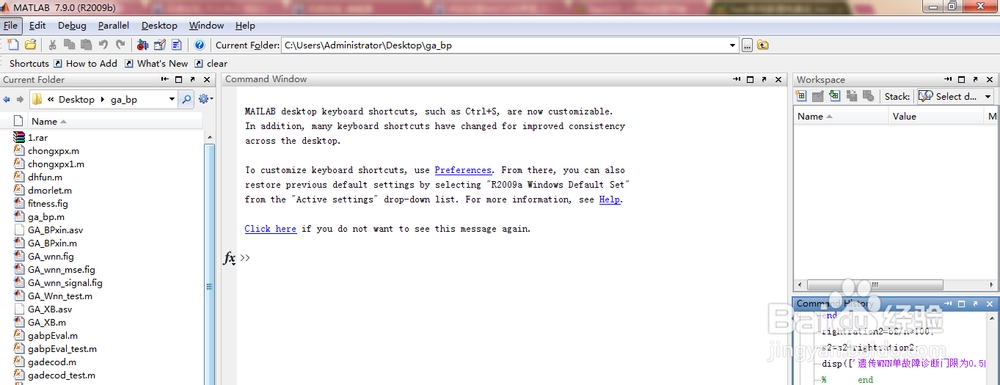
Task: Click the Cut scissors icon
Action: 53,45
